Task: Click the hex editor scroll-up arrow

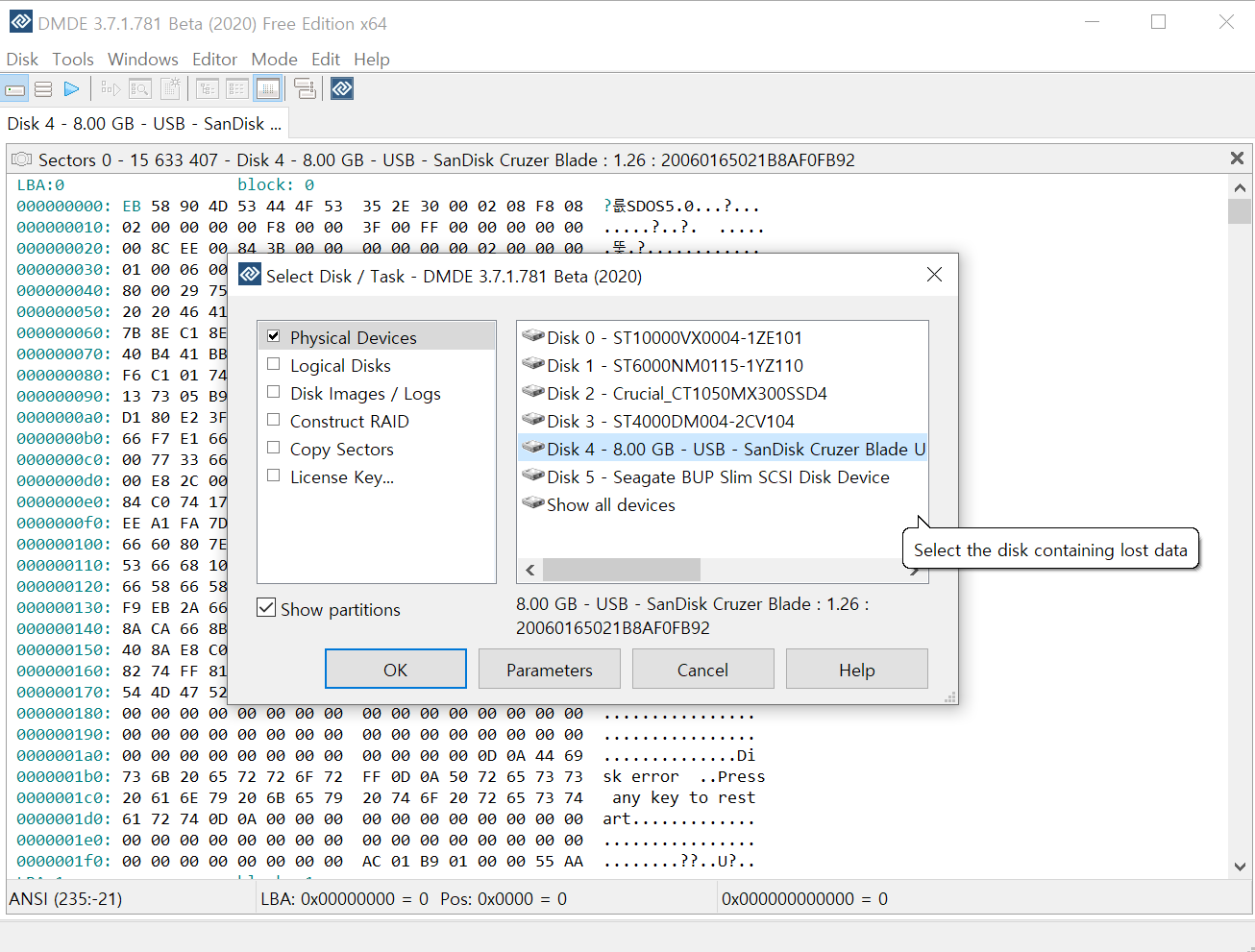Action: tap(1240, 187)
